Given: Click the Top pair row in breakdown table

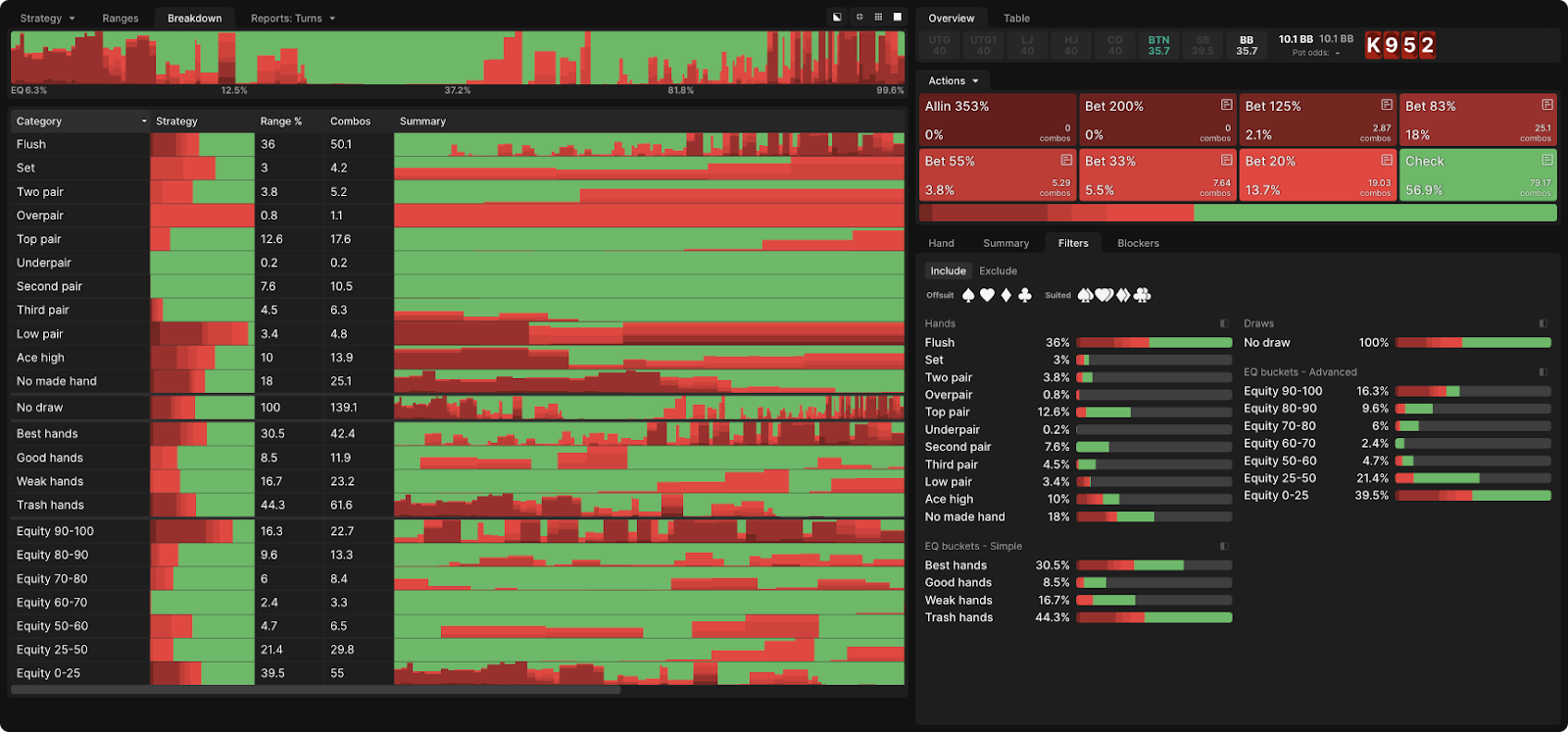Looking at the screenshot, I should (x=78, y=239).
